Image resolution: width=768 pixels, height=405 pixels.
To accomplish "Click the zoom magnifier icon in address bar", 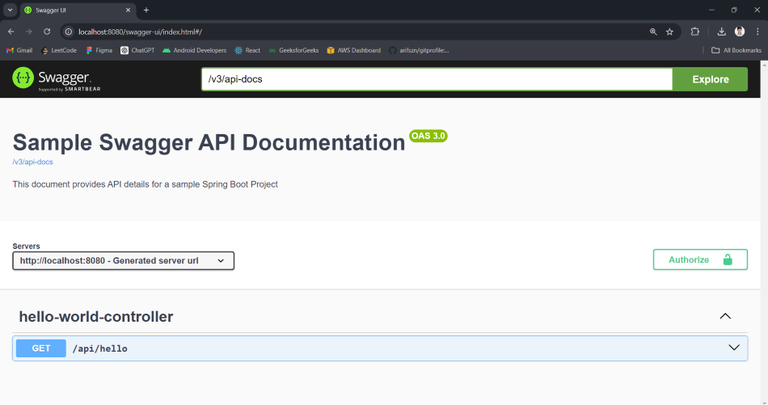I will [x=653, y=31].
